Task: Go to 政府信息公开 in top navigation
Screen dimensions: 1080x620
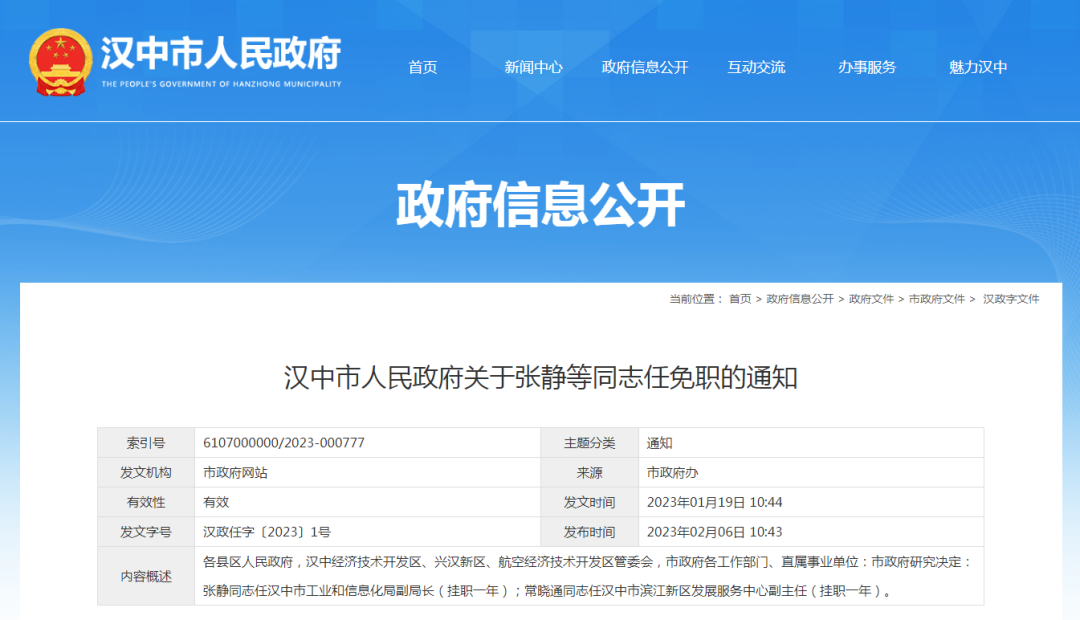Action: (x=645, y=67)
